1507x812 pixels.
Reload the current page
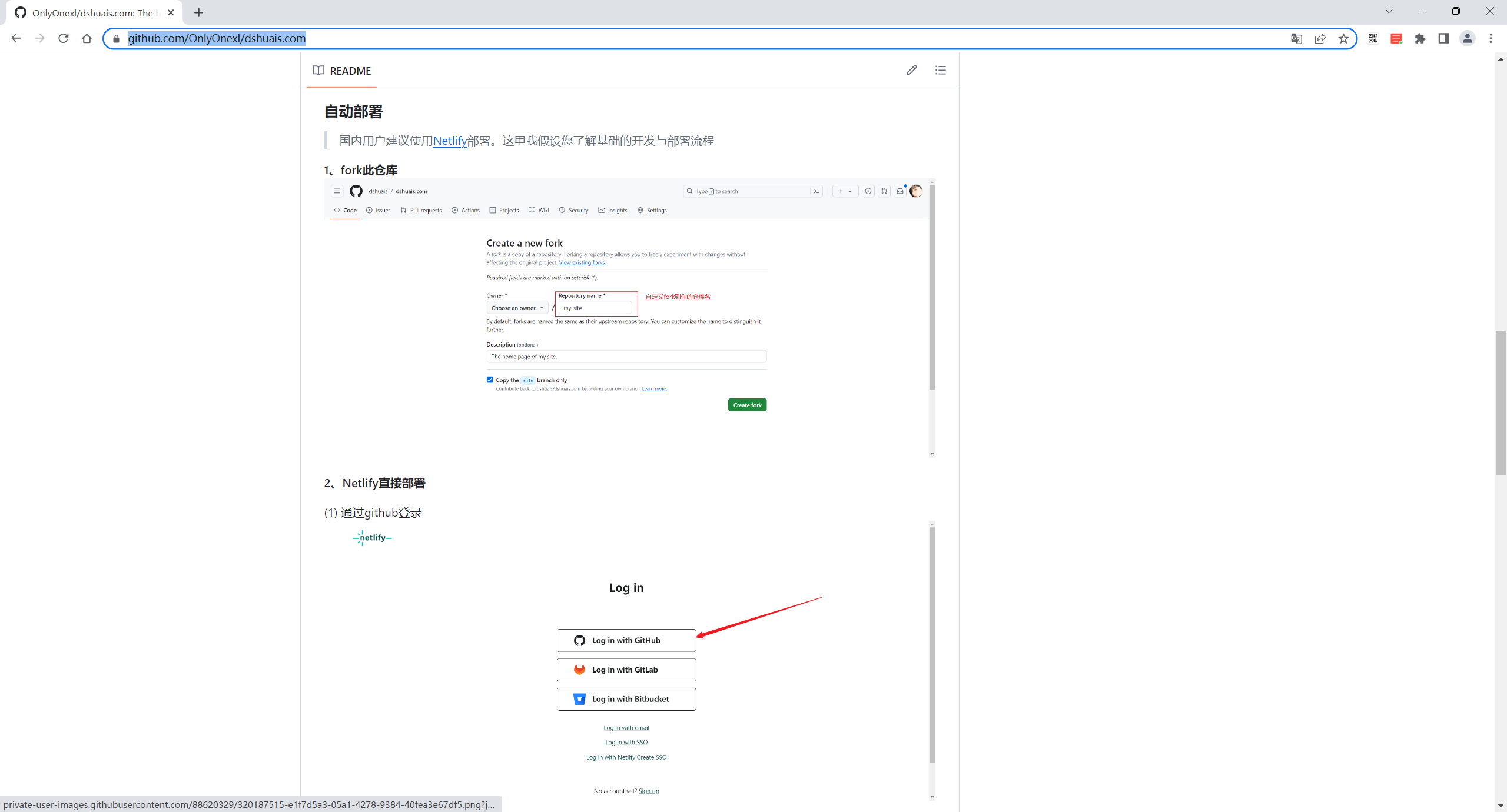[x=64, y=38]
